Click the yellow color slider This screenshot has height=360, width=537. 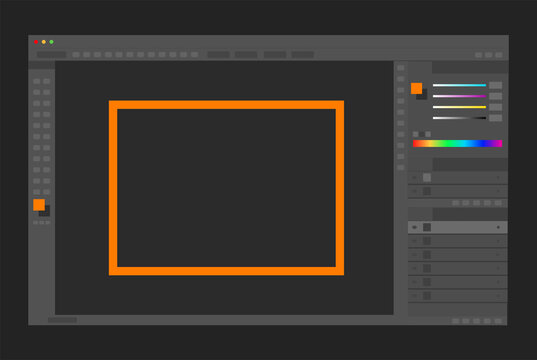pos(459,107)
